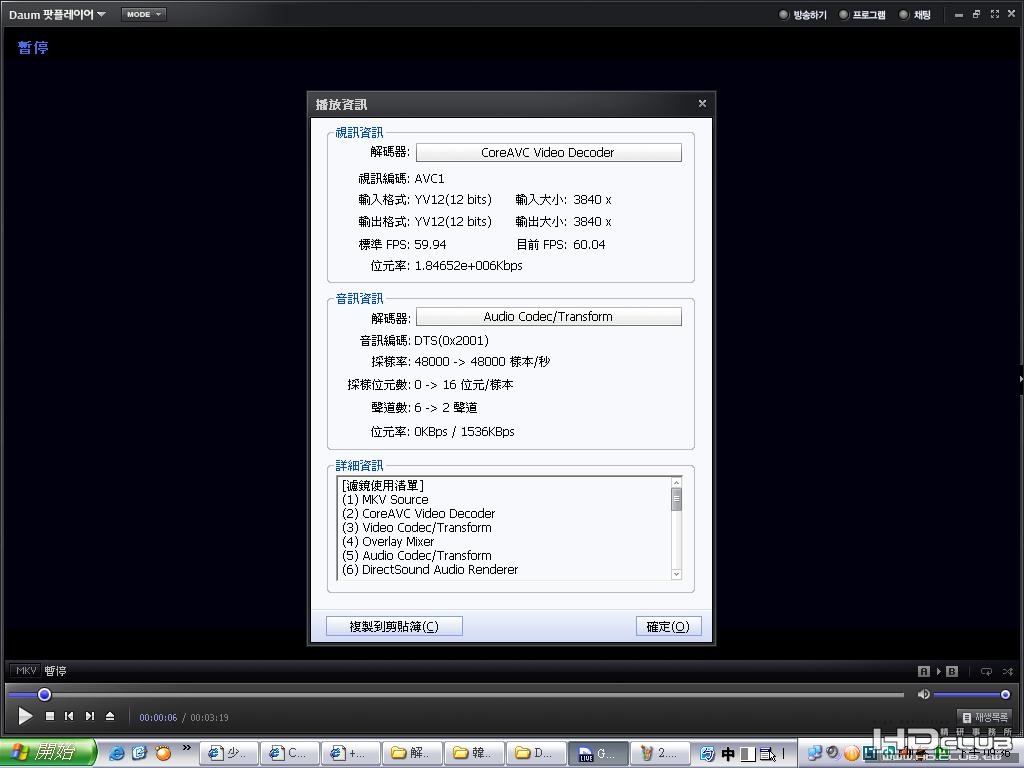Click the volume slider handle
Screen dimensions: 1024x768
(x=1005, y=694)
